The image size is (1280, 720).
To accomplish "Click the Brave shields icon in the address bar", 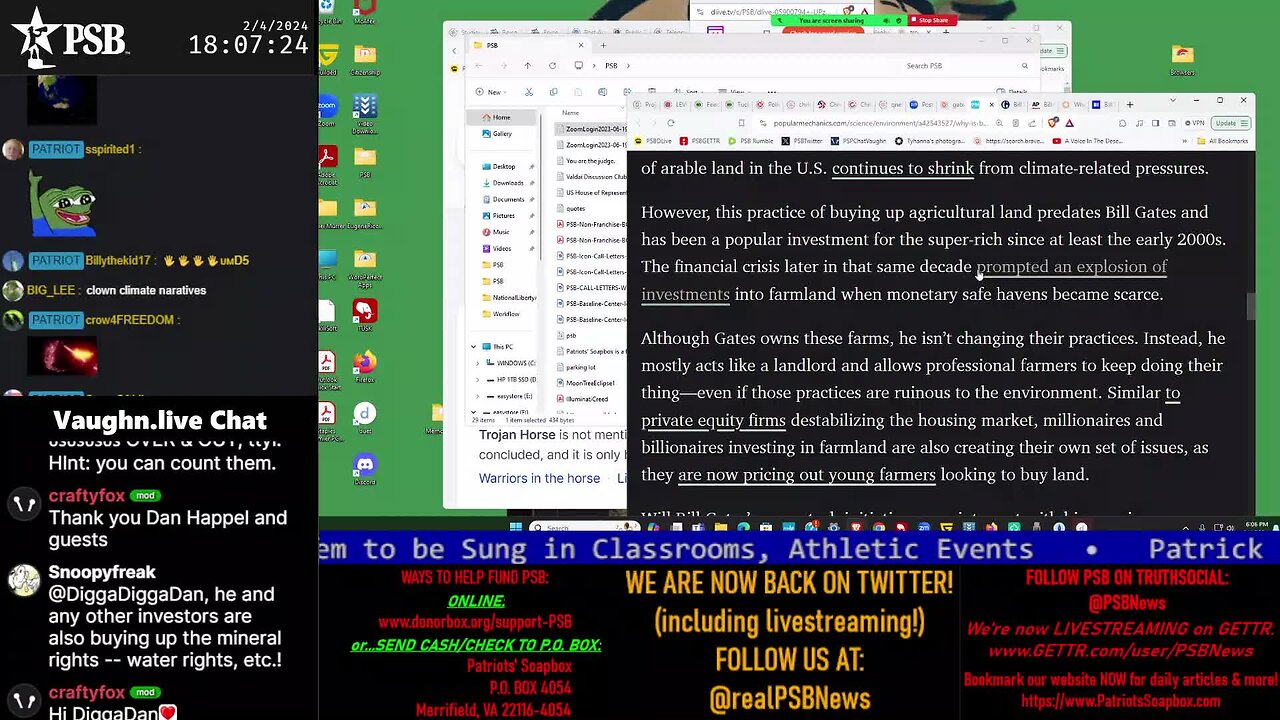I will [1052, 123].
